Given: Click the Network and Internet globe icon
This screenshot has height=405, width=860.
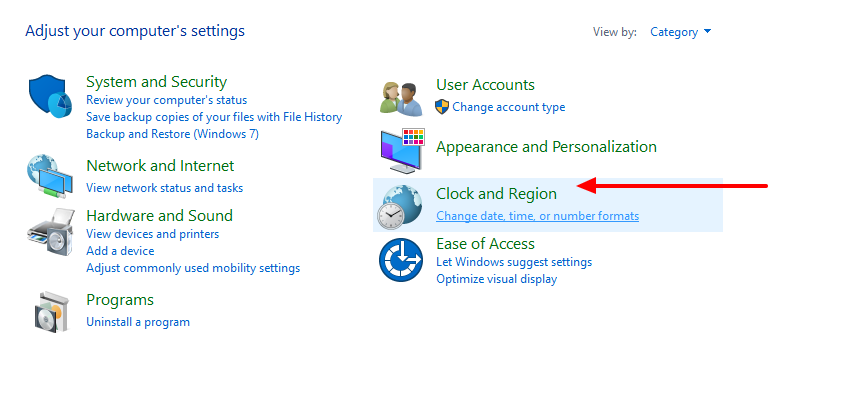Looking at the screenshot, I should pos(50,176).
